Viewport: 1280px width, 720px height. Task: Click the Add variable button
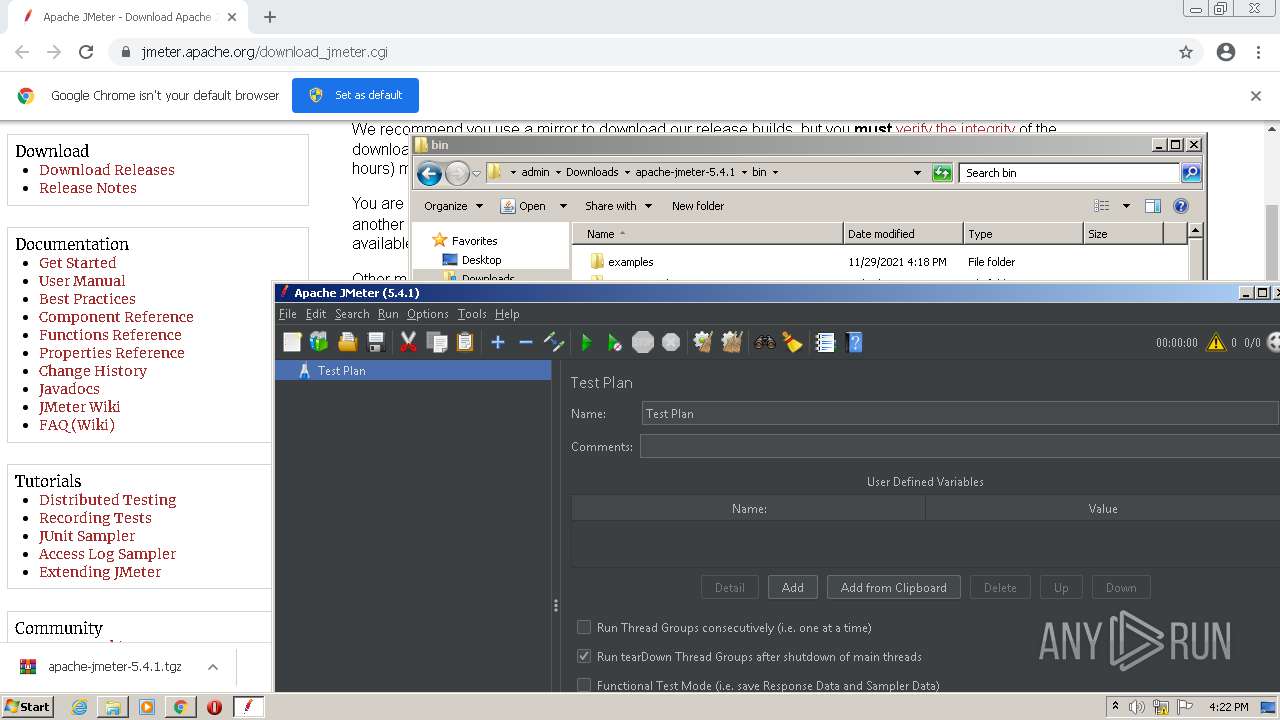793,588
